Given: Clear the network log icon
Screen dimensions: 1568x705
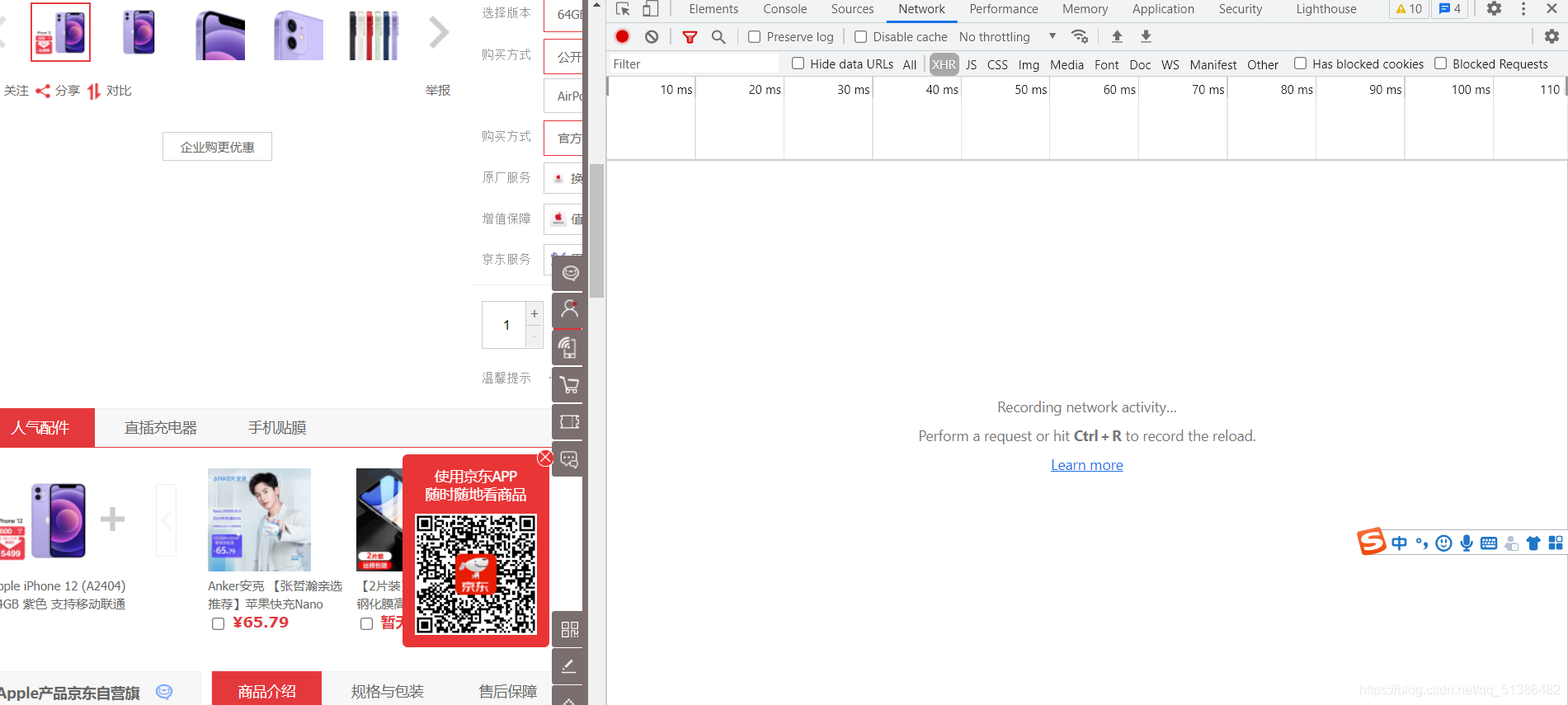Looking at the screenshot, I should 652,36.
